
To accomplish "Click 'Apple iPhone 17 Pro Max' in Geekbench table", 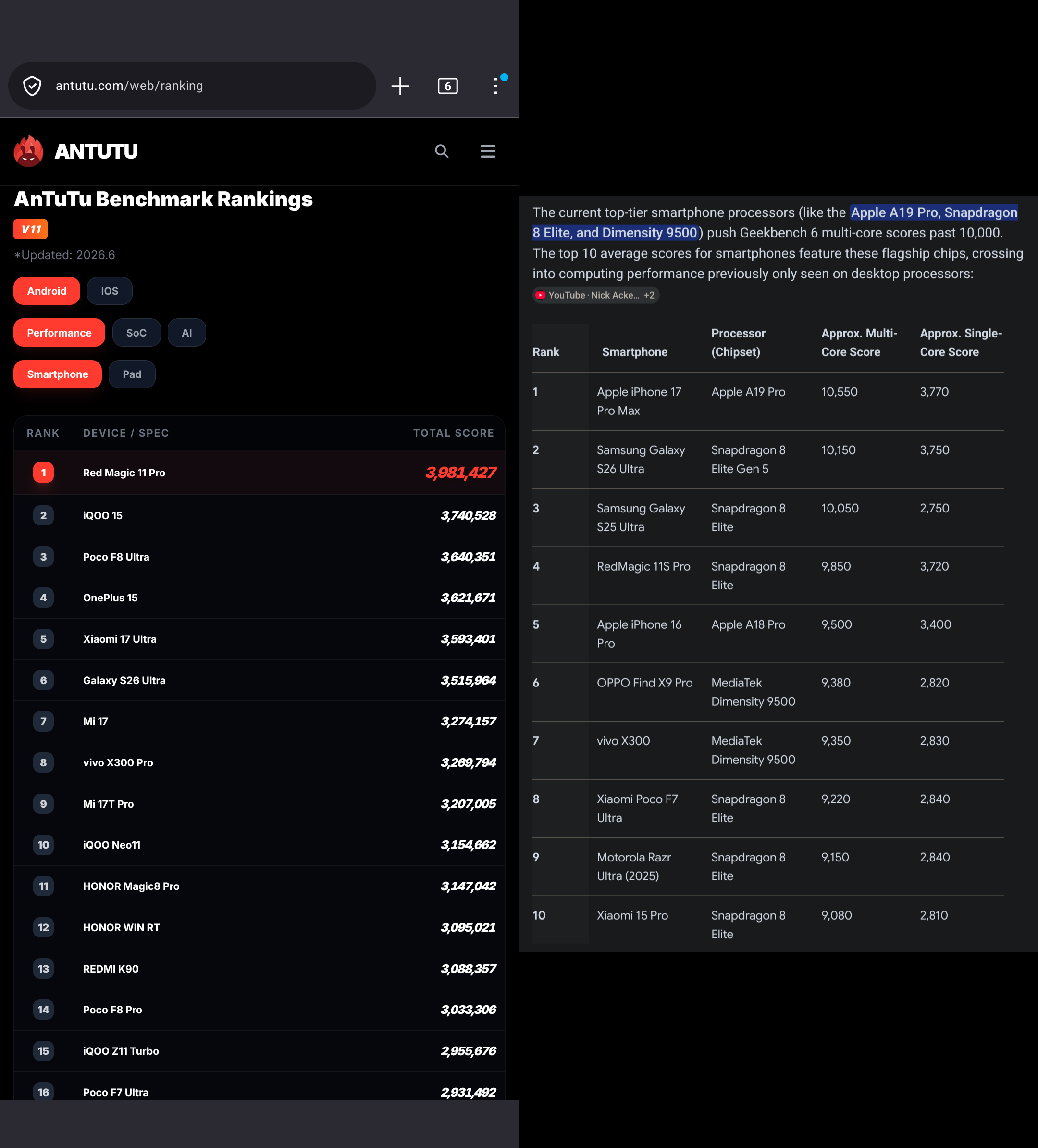I will [639, 401].
